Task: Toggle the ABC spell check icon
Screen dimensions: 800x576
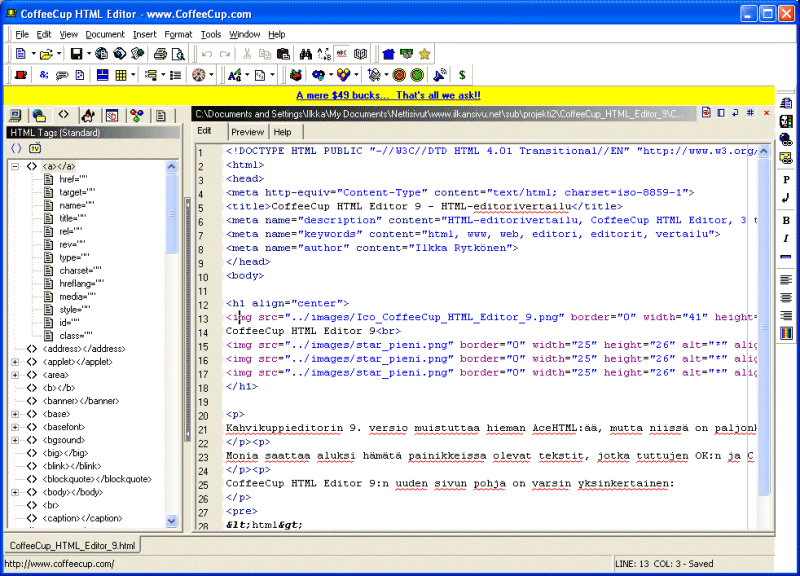Action: [342, 54]
